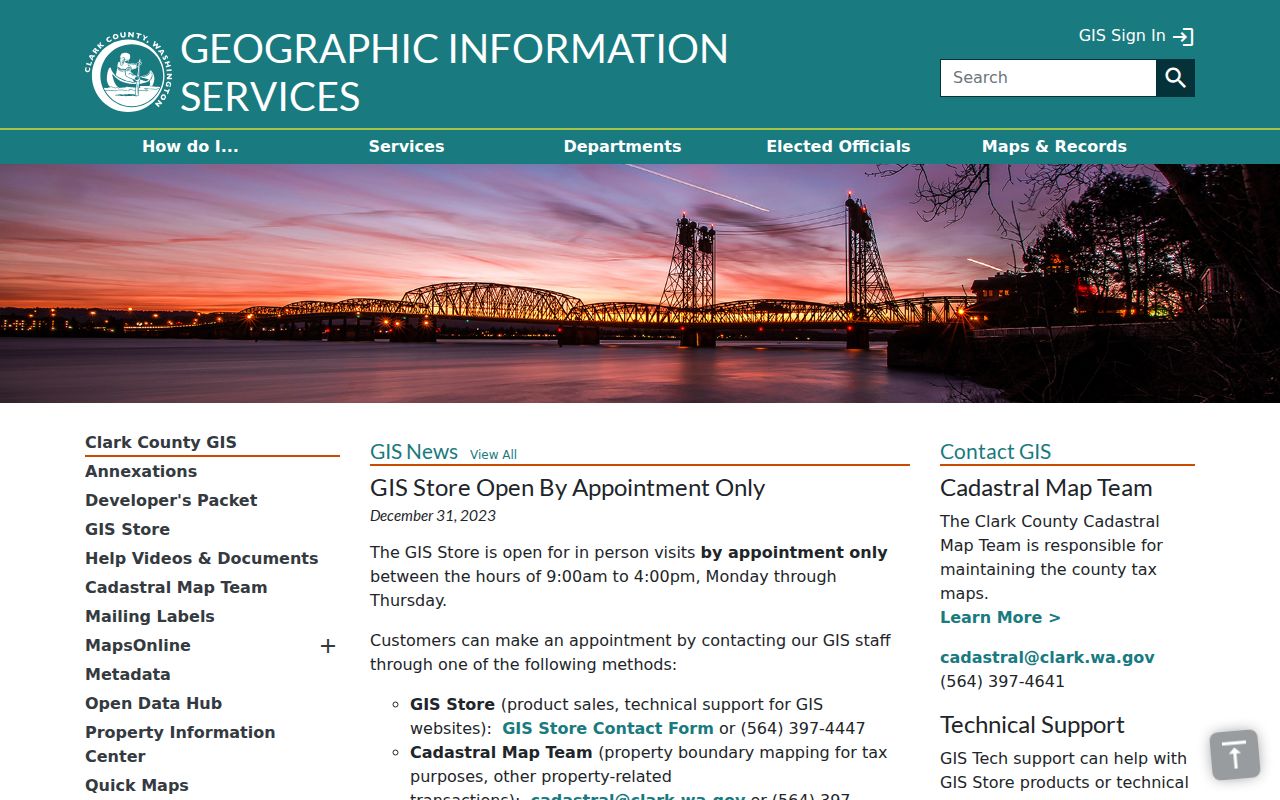Open MapsOnline sidebar link
Screen dimensions: 1280x800
[138, 645]
